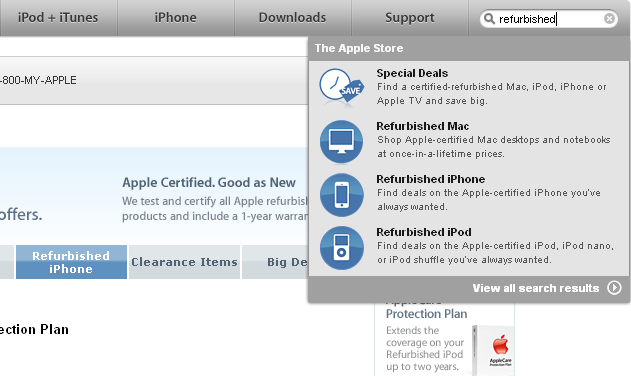Click 'Shop Apple-certified Mac desktops' description
The image size is (631, 376).
(x=493, y=147)
